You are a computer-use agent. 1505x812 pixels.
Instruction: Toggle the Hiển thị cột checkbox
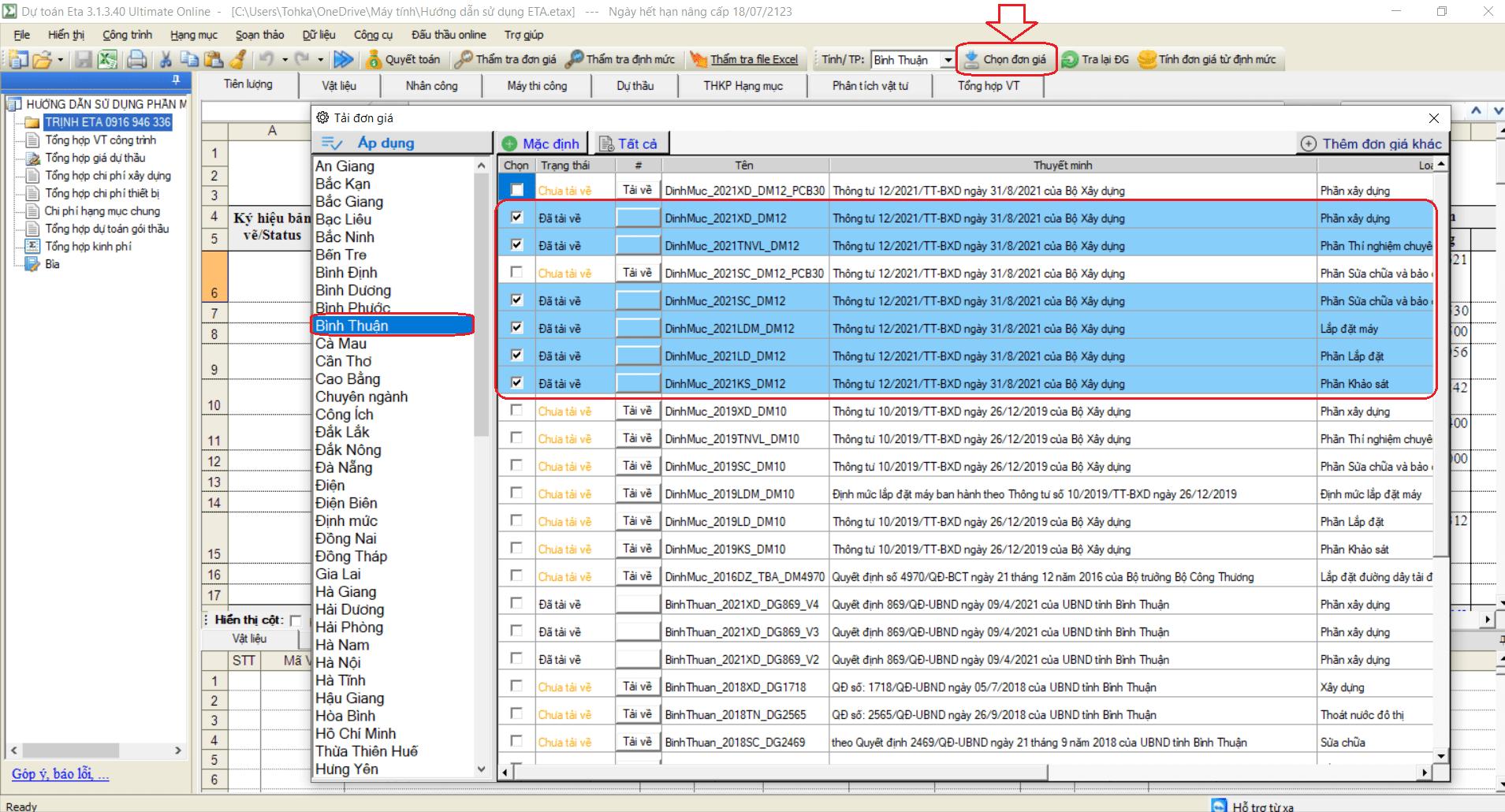coord(296,620)
